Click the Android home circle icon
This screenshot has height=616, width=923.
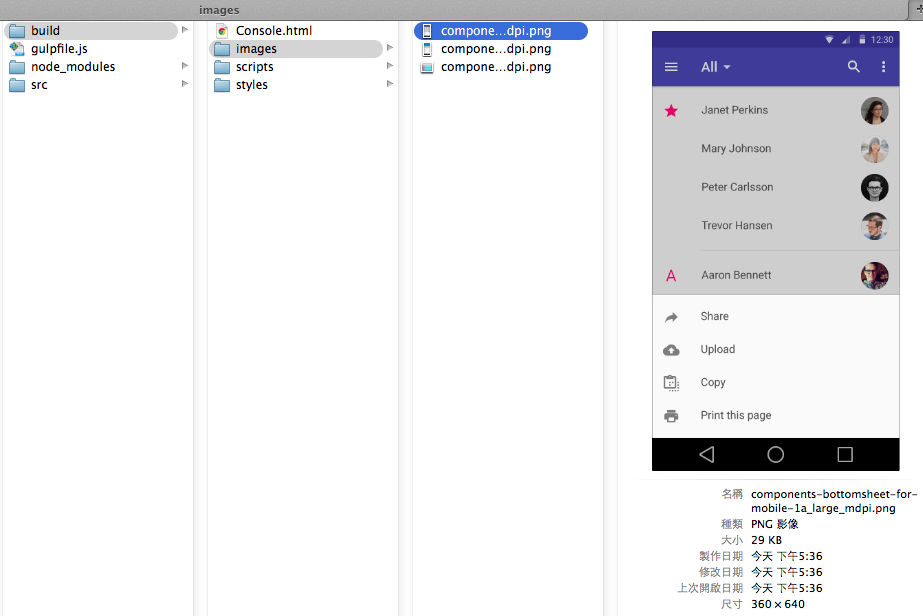pyautogui.click(x=775, y=455)
